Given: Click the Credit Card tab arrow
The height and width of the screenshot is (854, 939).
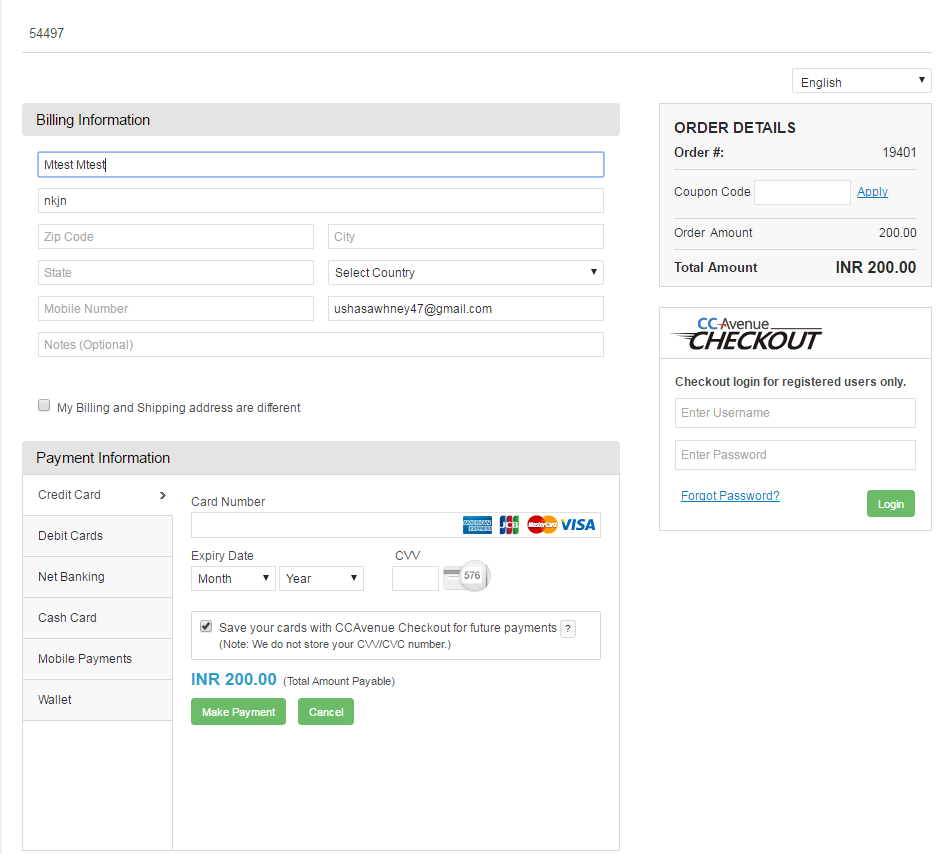Looking at the screenshot, I should (163, 495).
